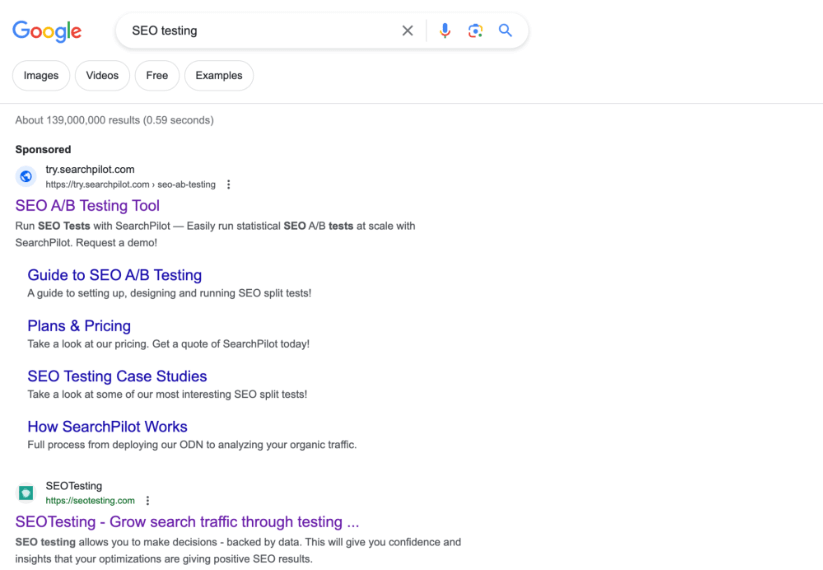Go to the Plans & Pricing sitelink
Image resolution: width=823 pixels, height=570 pixels.
79,326
